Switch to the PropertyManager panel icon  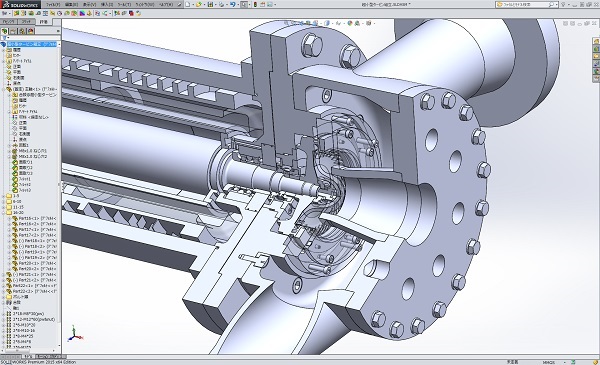(13, 31)
